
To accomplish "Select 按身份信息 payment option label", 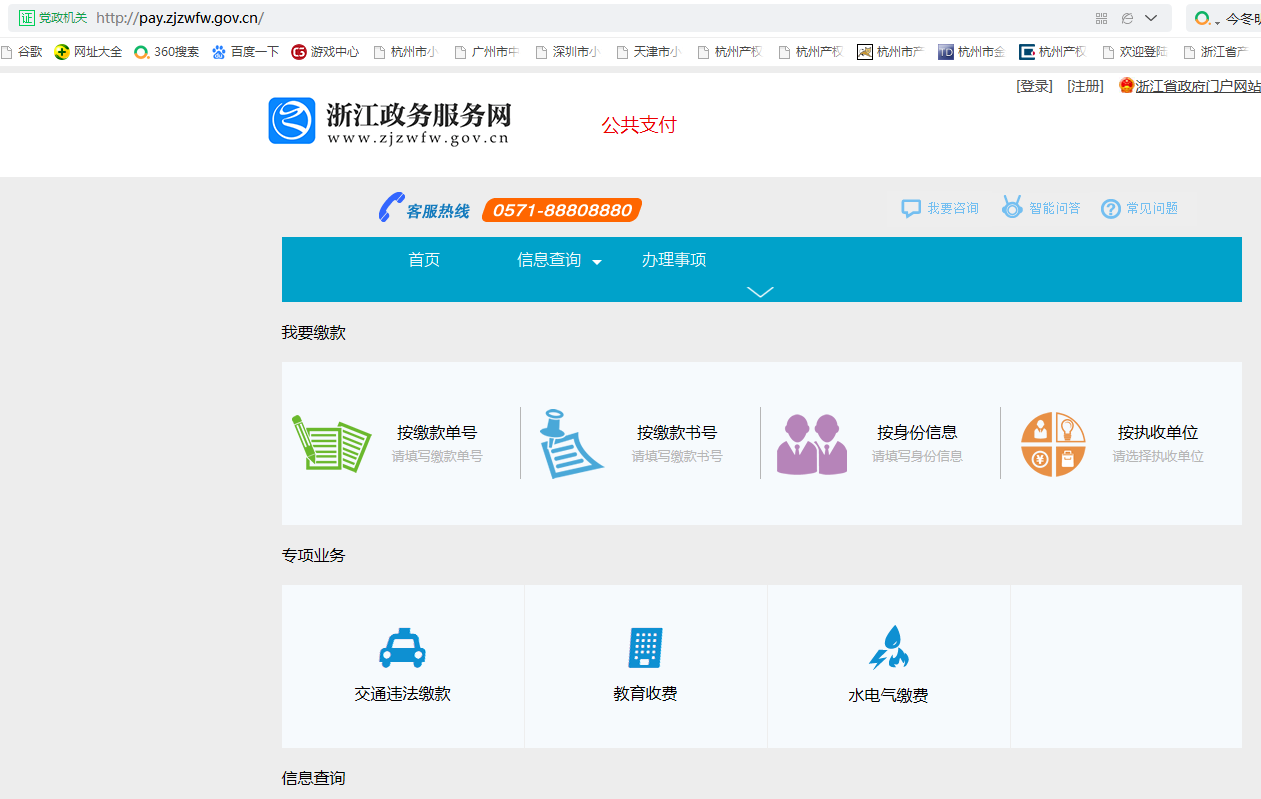I will tap(917, 433).
